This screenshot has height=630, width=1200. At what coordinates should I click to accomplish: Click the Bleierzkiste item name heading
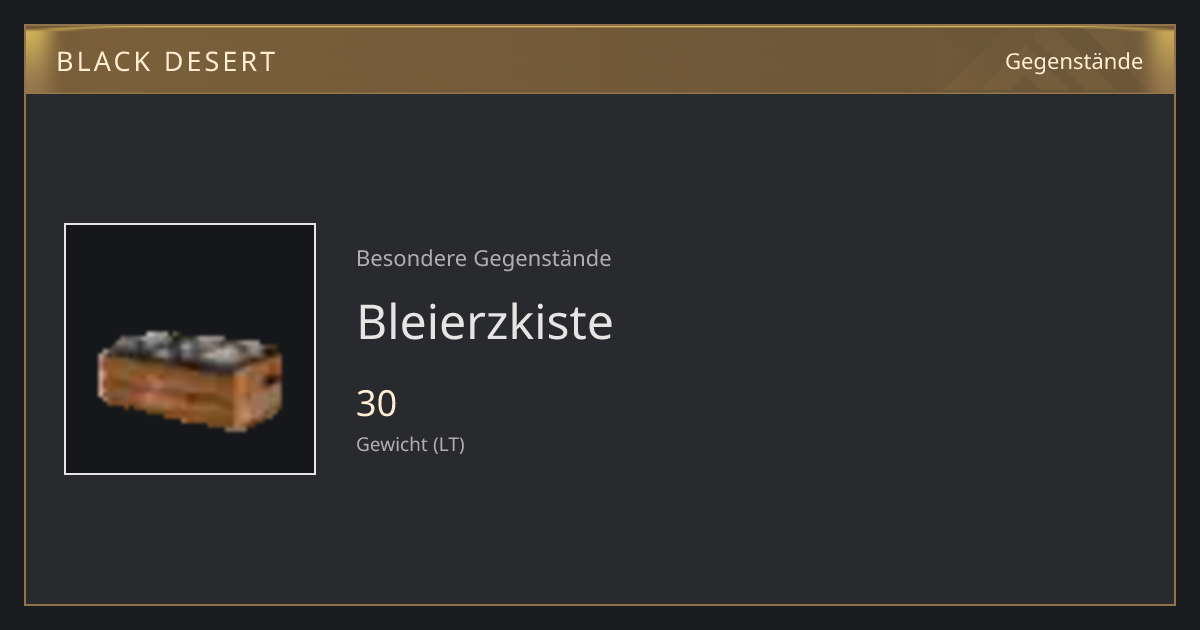[x=484, y=321]
